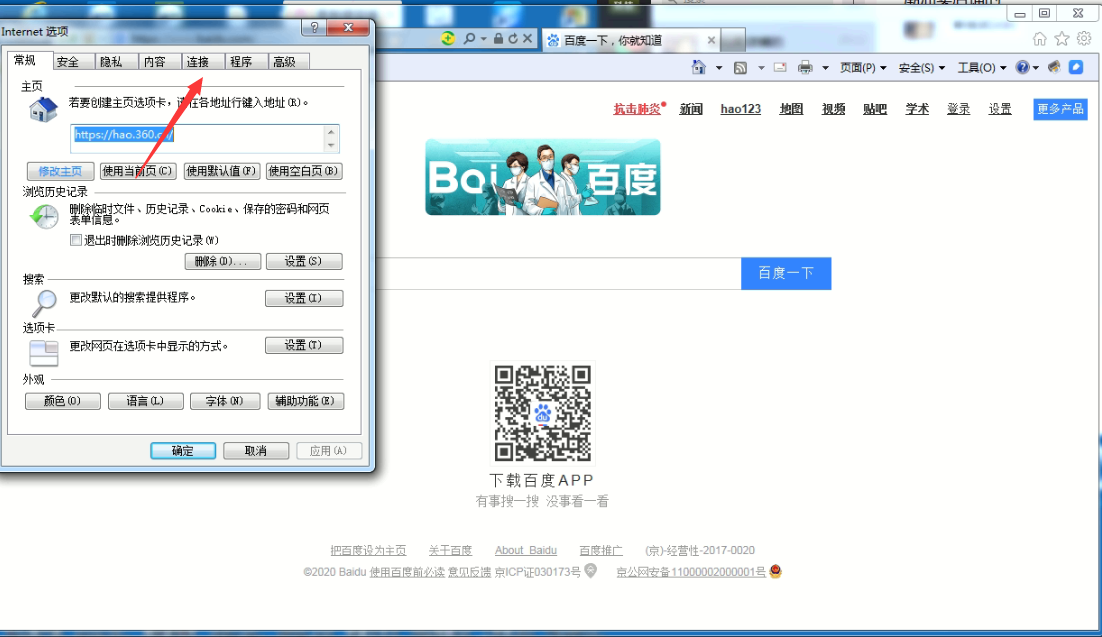Viewport: 1102px width, 637px height.
Task: Click the Baidu search input box
Action: (x=559, y=273)
